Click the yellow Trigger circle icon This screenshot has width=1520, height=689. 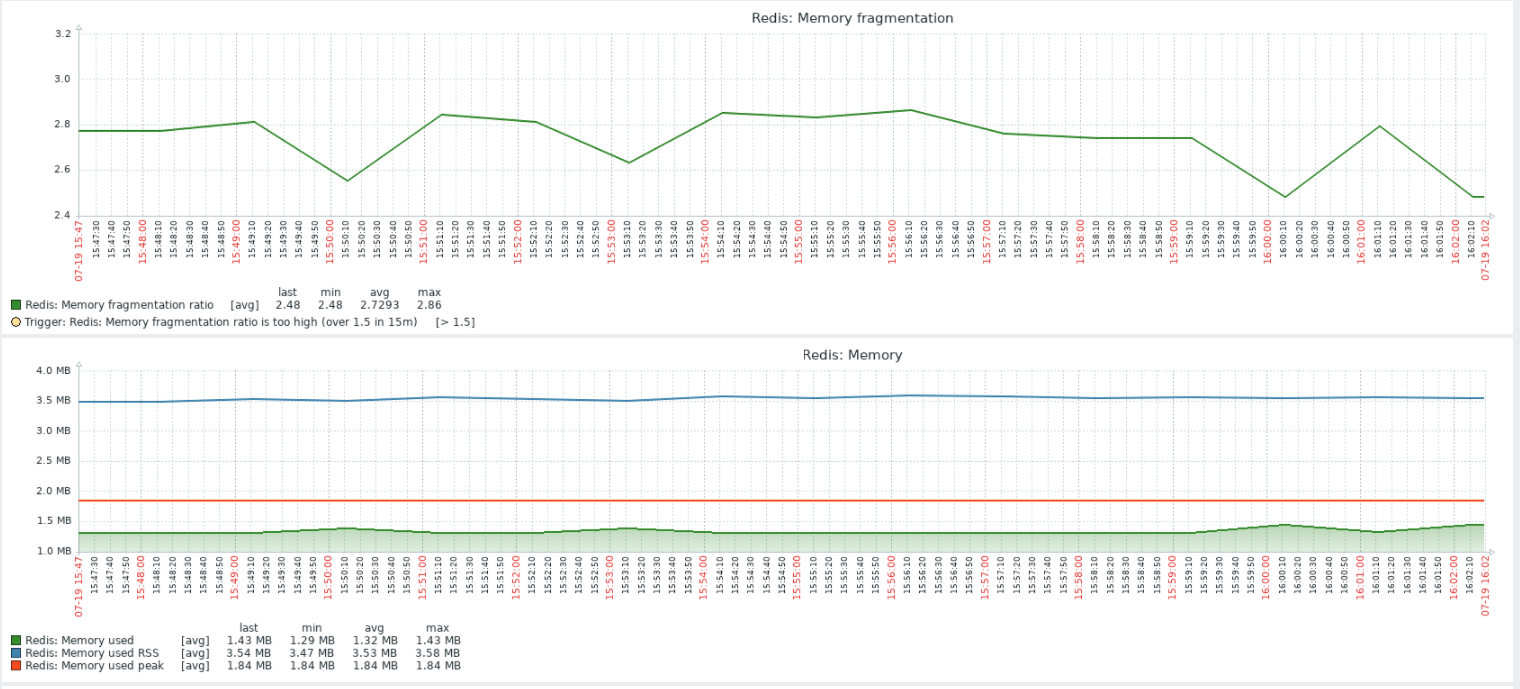point(15,322)
